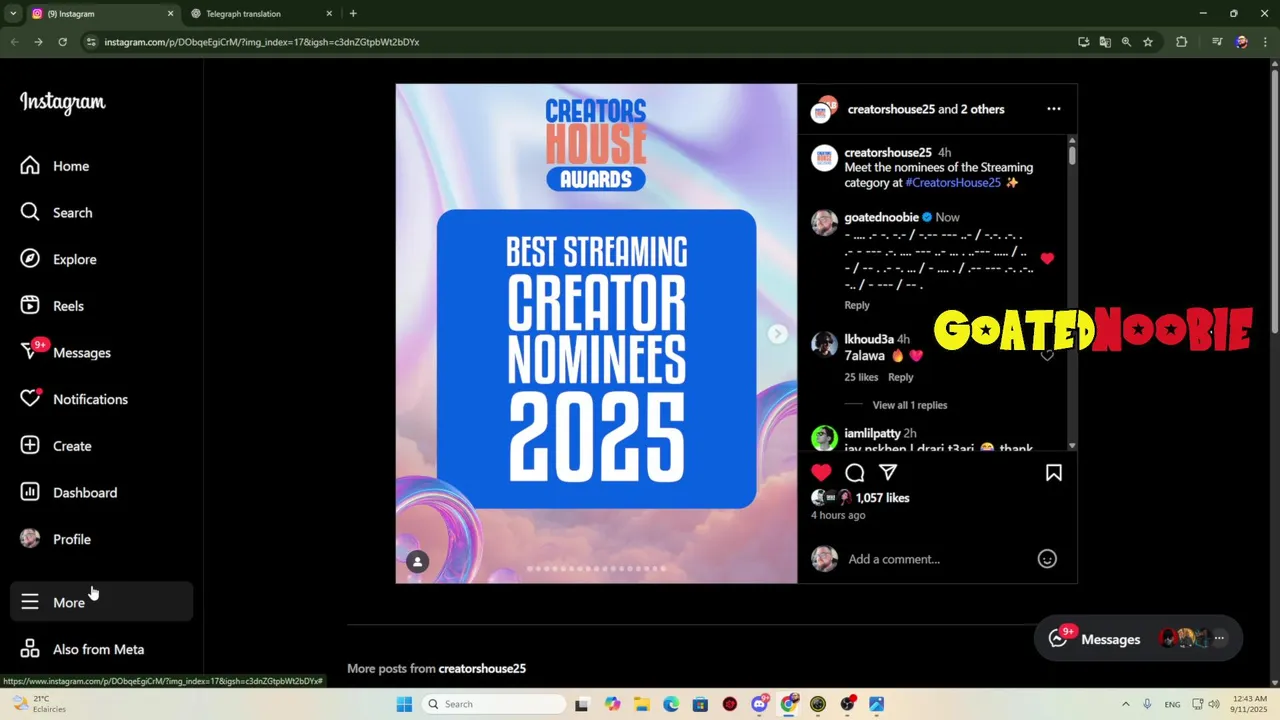Share the post with the paper plane icon
This screenshot has height=720, width=1280.
(888, 472)
